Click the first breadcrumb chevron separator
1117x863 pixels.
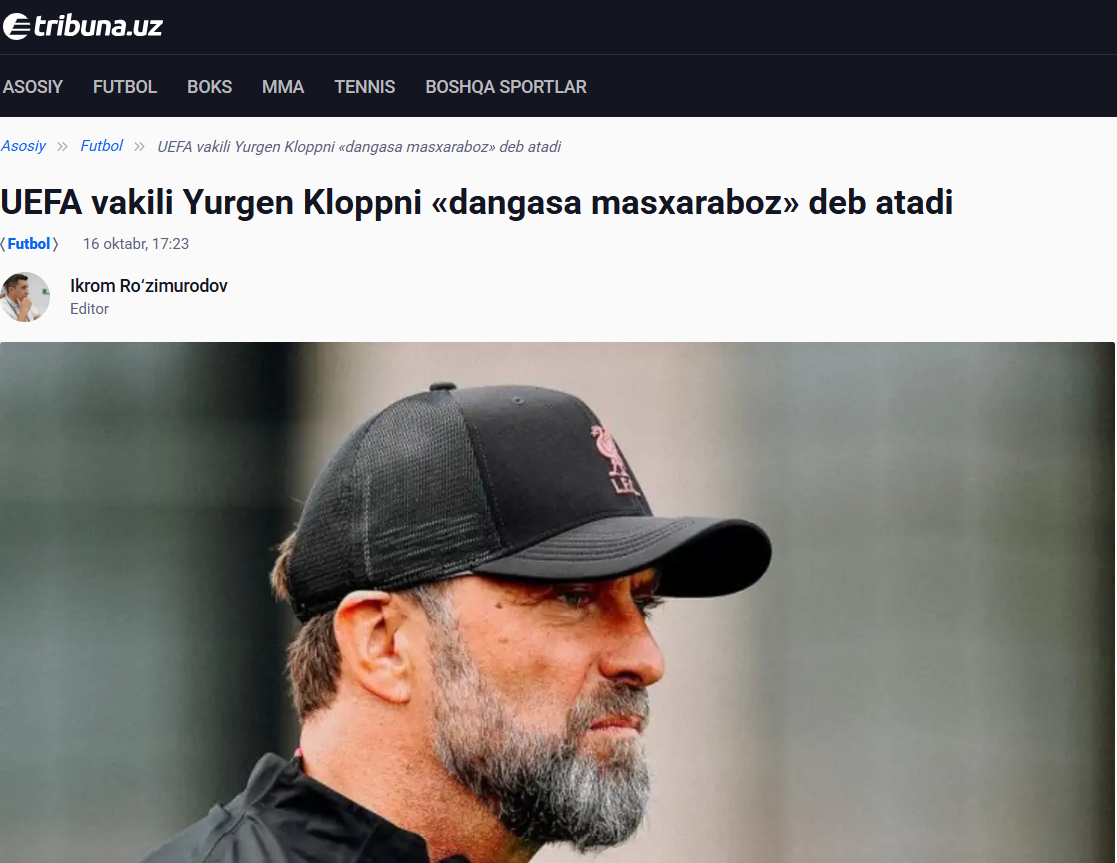(x=63, y=147)
